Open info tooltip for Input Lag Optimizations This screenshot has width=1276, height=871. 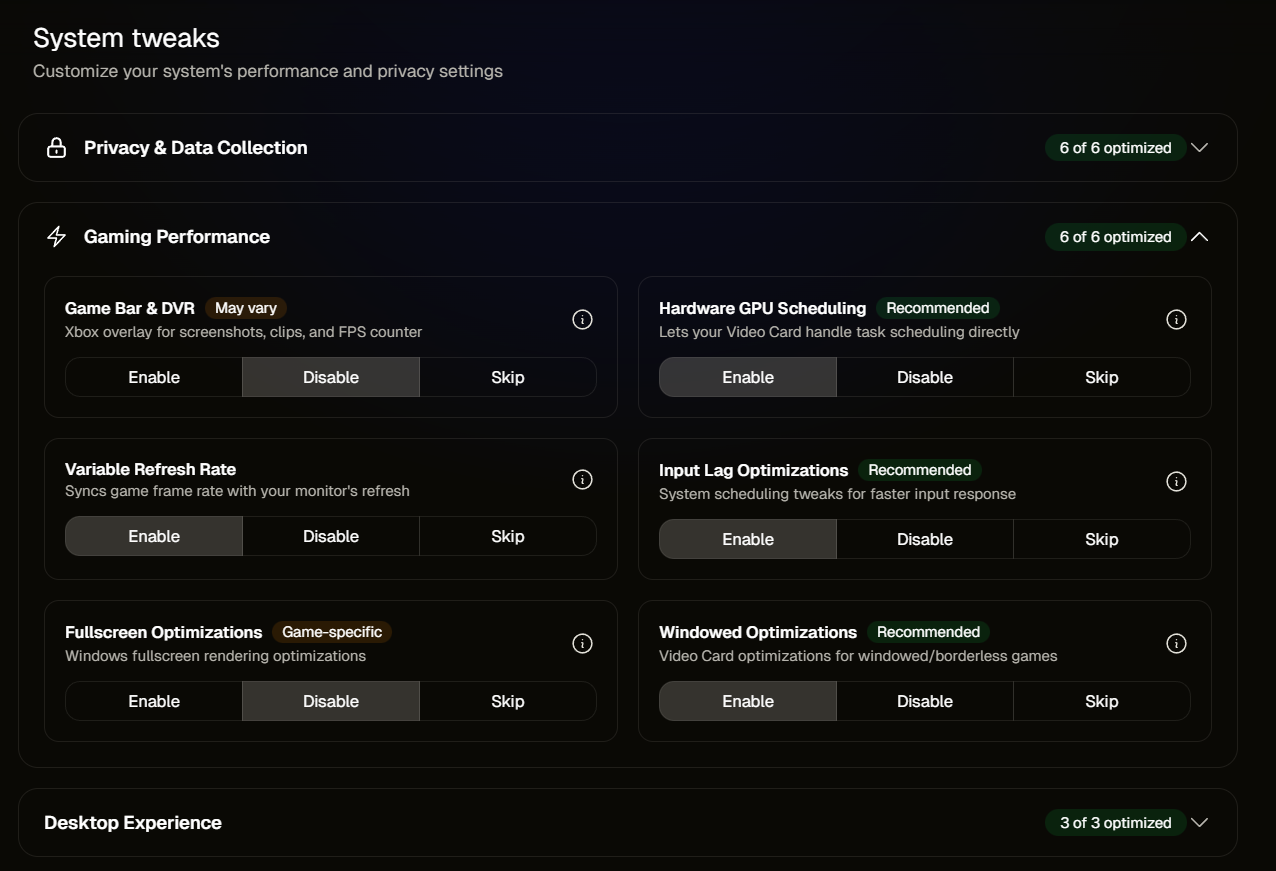[1176, 481]
